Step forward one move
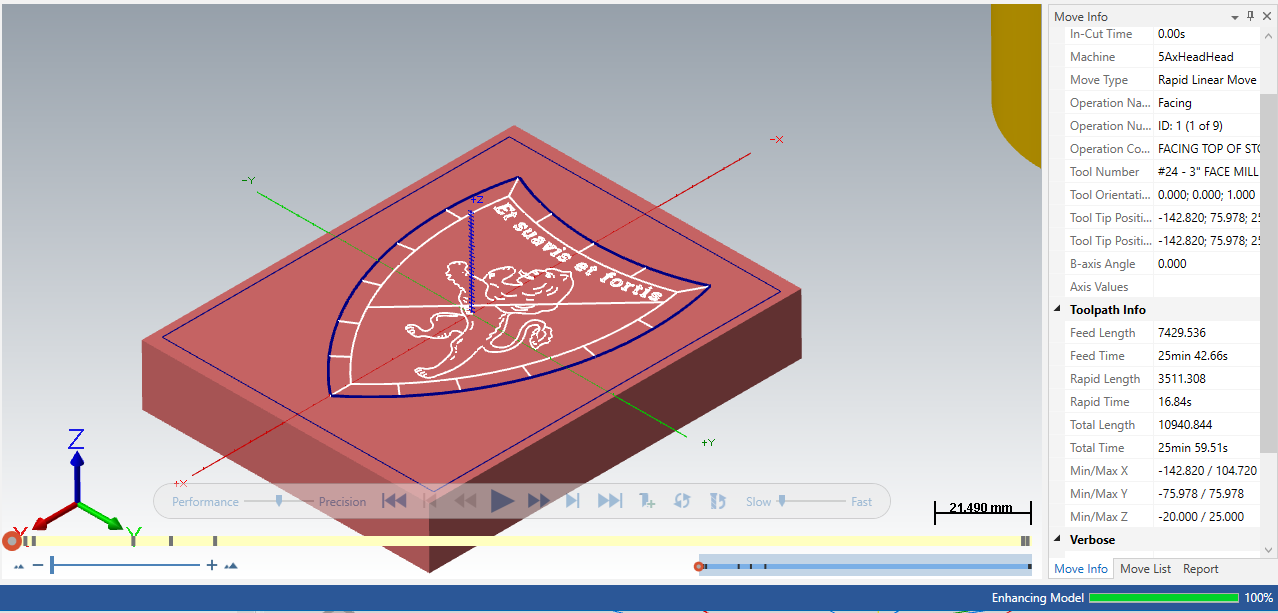Viewport: 1278px width, 613px height. [573, 501]
